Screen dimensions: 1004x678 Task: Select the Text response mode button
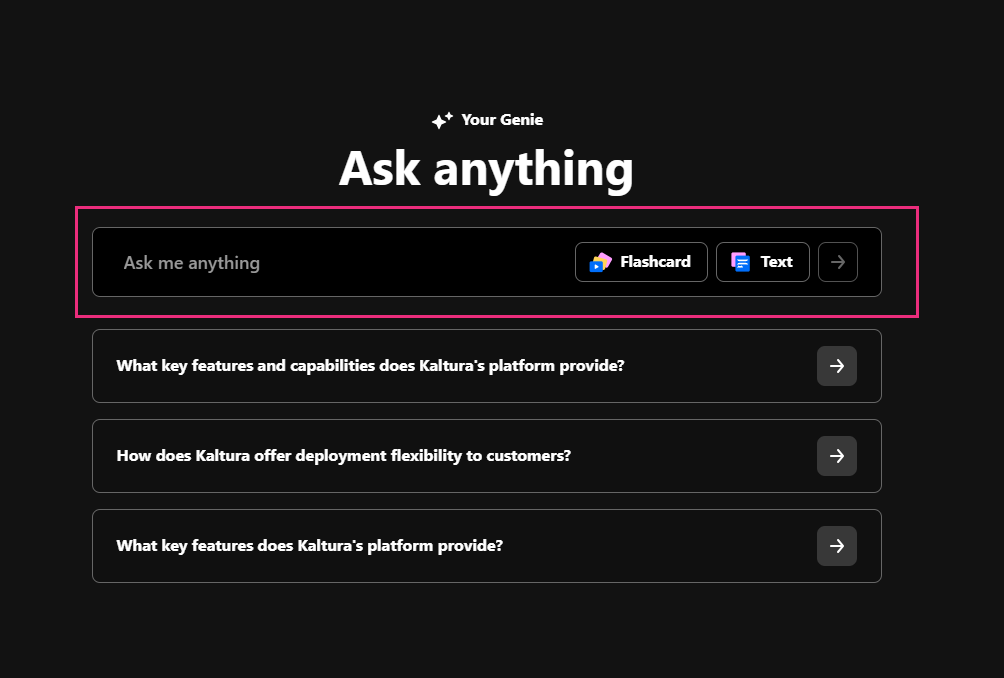pyautogui.click(x=763, y=262)
